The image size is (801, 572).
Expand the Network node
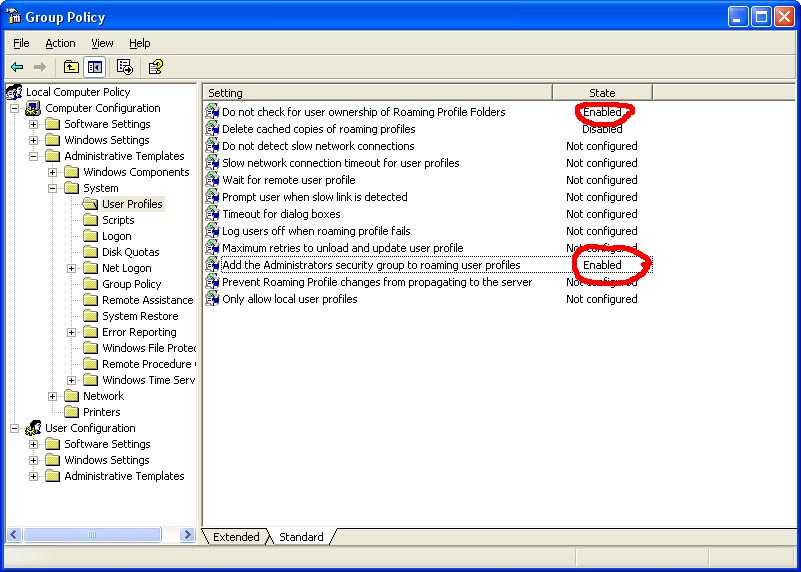[x=53, y=396]
